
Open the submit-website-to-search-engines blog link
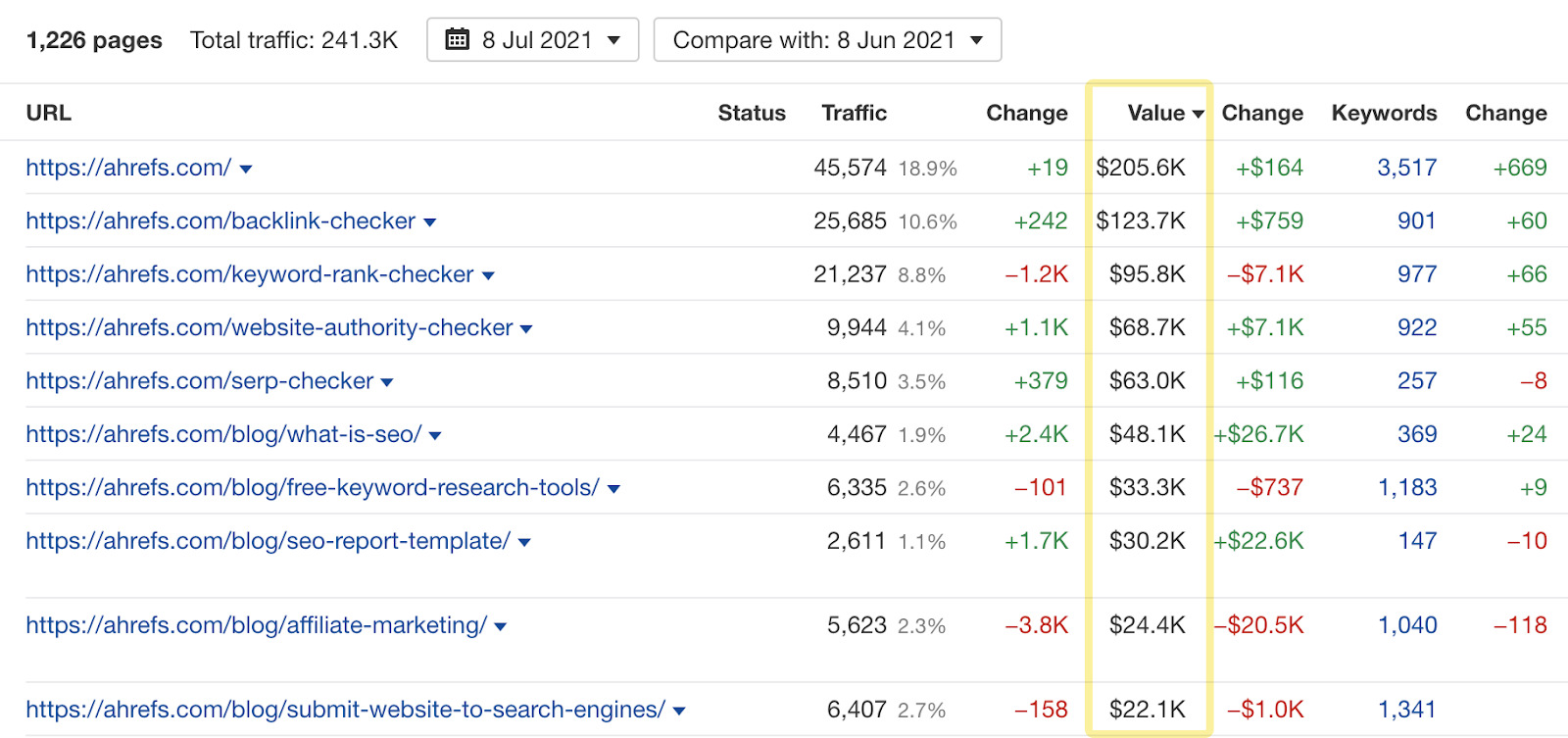tap(345, 709)
